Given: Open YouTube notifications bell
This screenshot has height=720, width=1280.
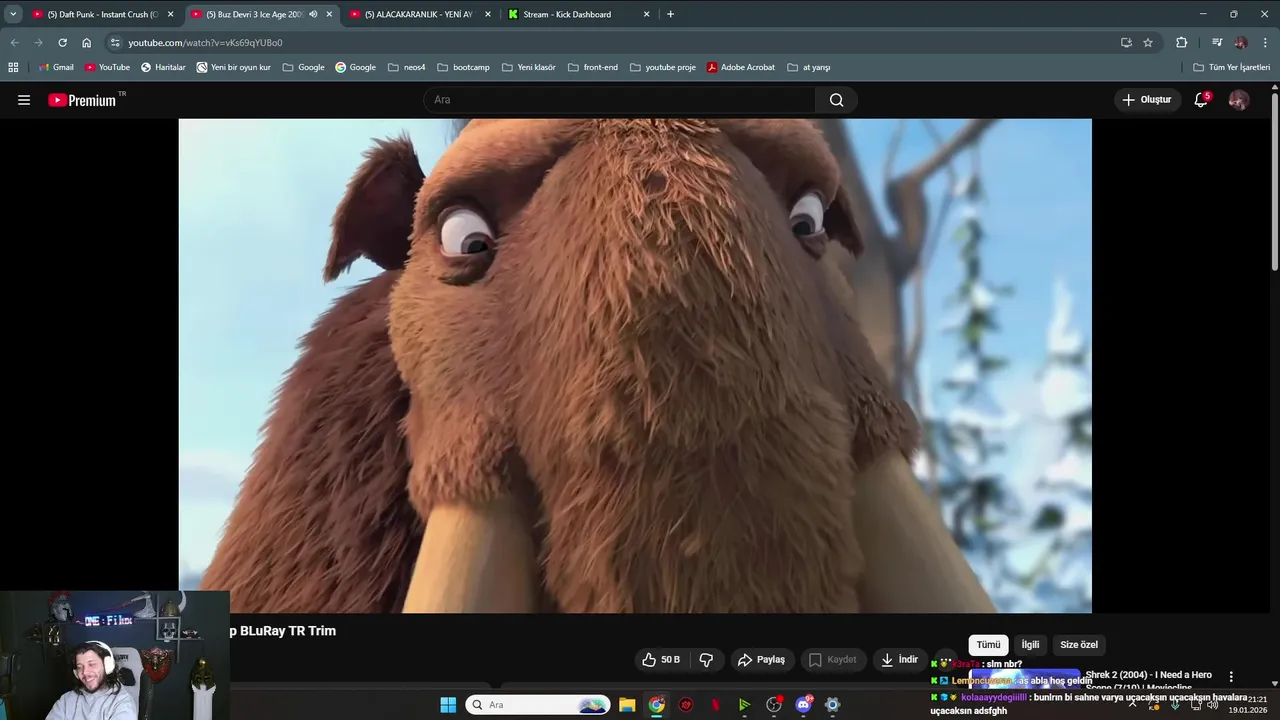Looking at the screenshot, I should point(1201,100).
